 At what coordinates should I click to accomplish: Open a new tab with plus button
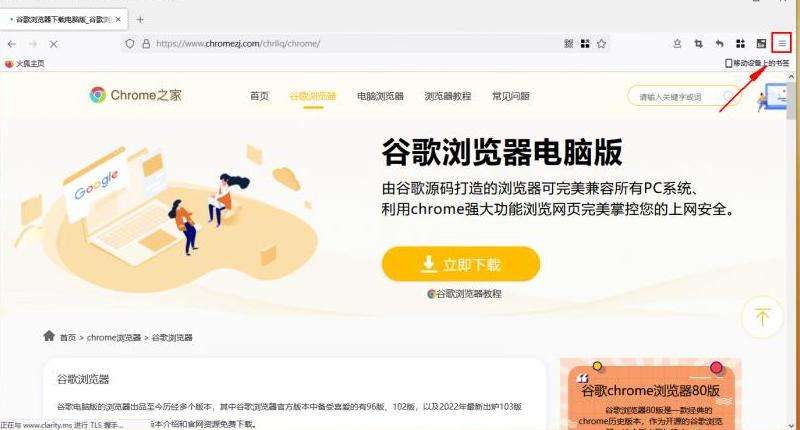pos(140,19)
